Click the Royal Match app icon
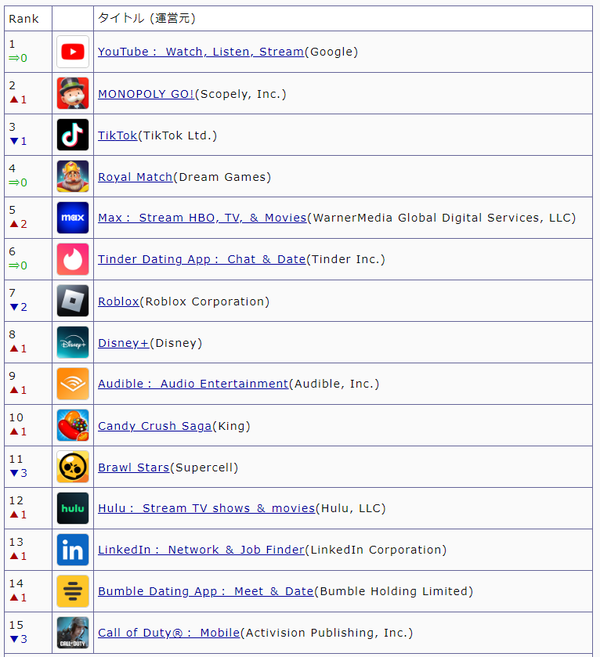Image resolution: width=600 pixels, height=657 pixels. click(72, 176)
